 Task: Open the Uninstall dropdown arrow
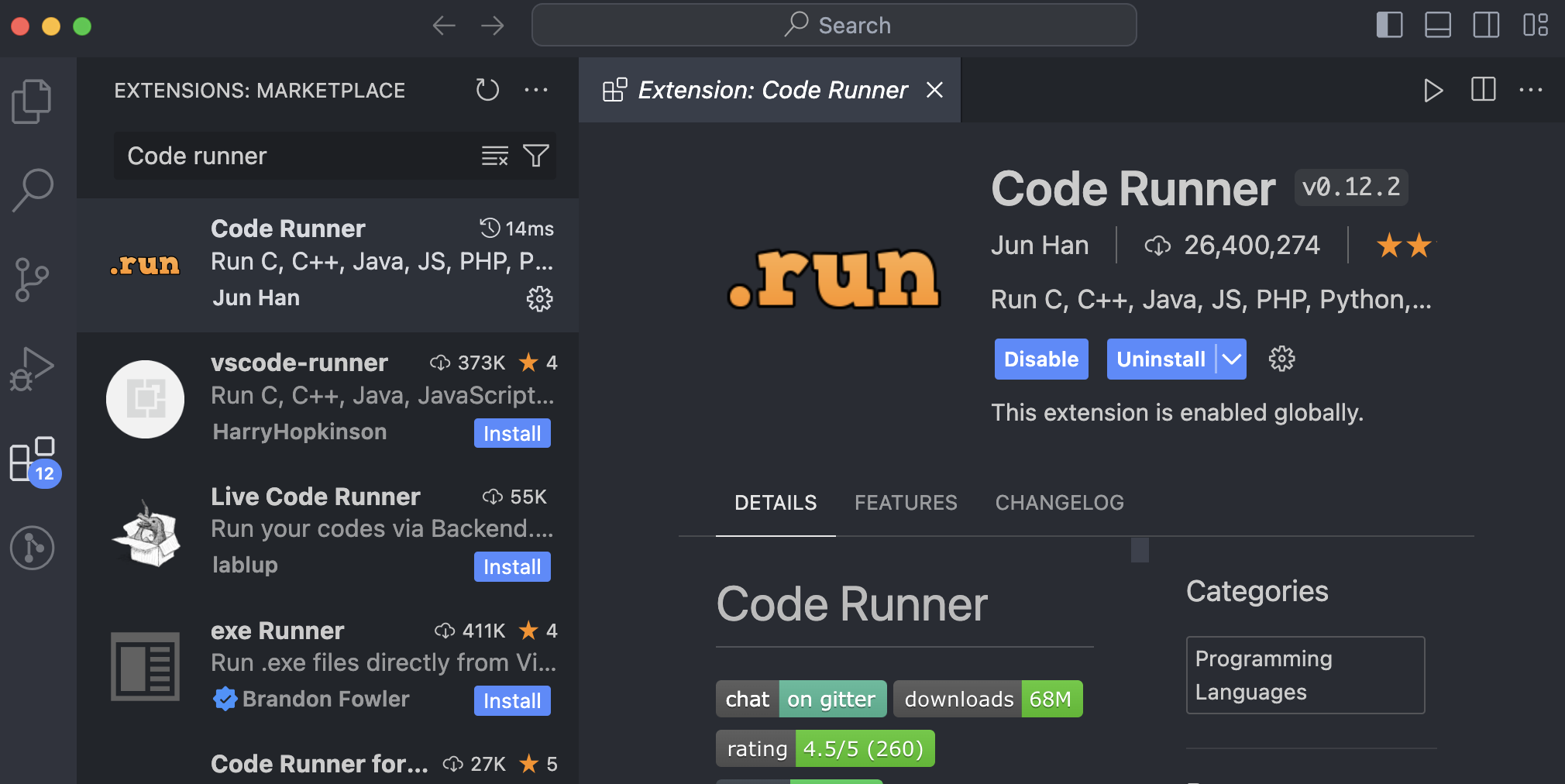click(1230, 359)
